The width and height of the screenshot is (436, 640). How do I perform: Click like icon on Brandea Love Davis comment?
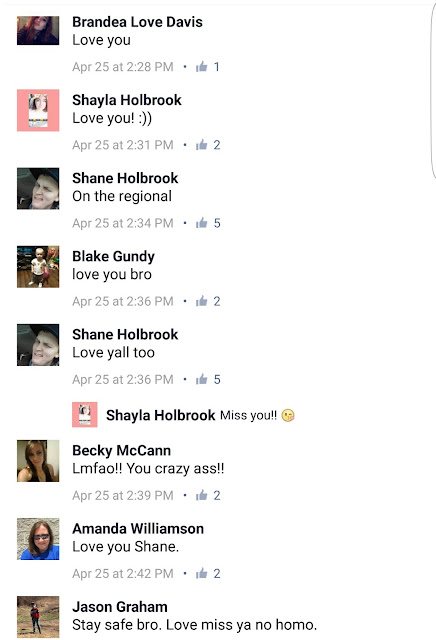coord(201,67)
